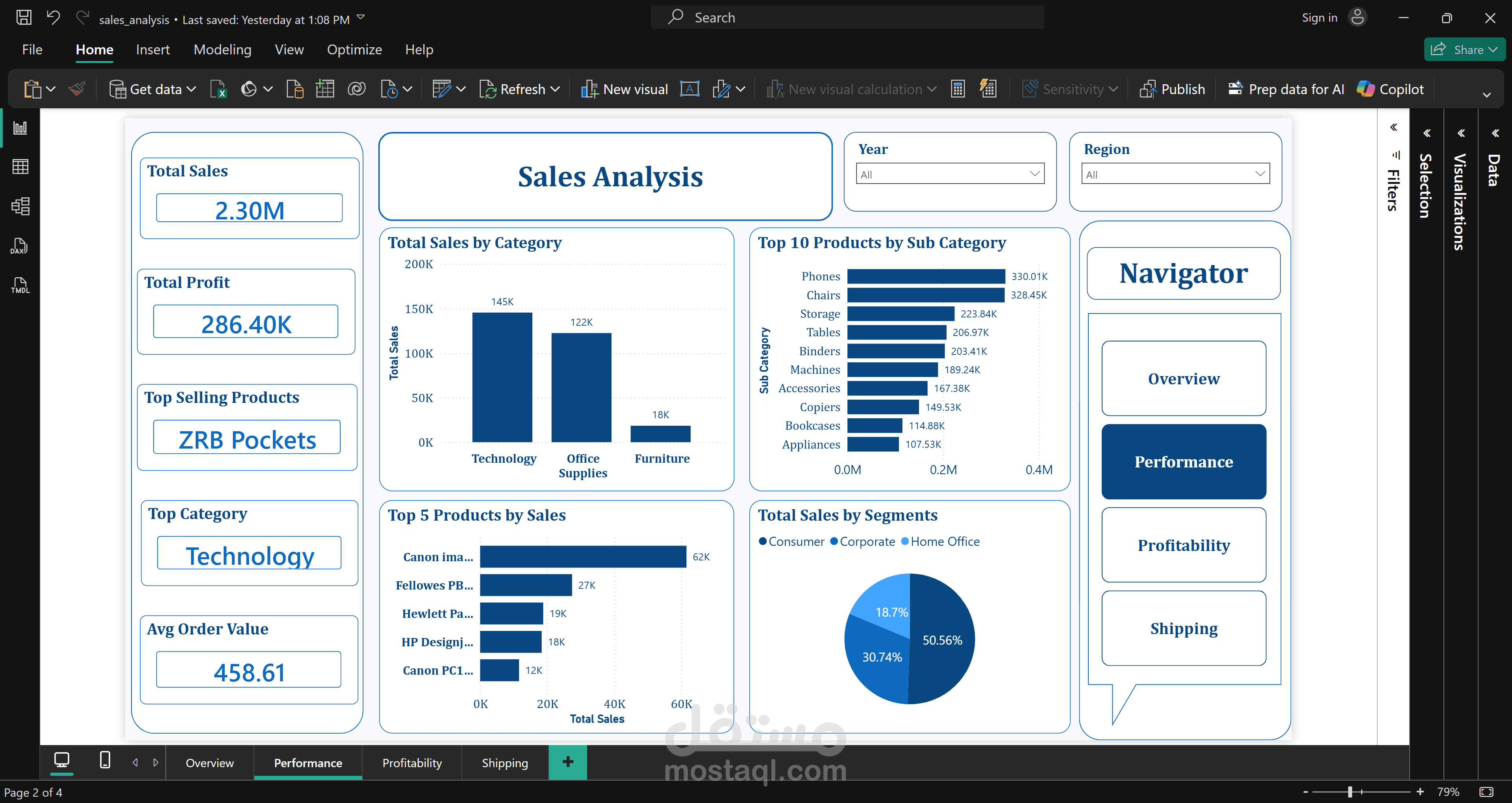Click the Shipping navigator button
Viewport: 1512px width, 803px height.
pos(1183,628)
